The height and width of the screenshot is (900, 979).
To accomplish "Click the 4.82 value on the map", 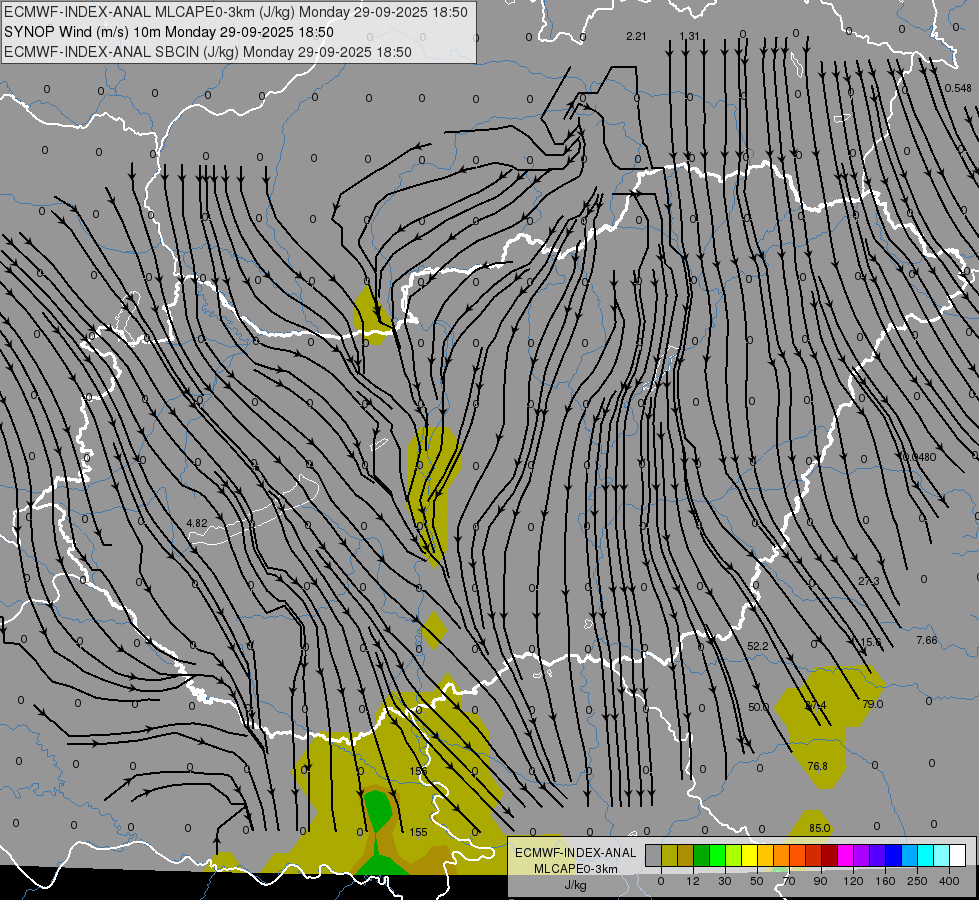I will click(x=196, y=523).
